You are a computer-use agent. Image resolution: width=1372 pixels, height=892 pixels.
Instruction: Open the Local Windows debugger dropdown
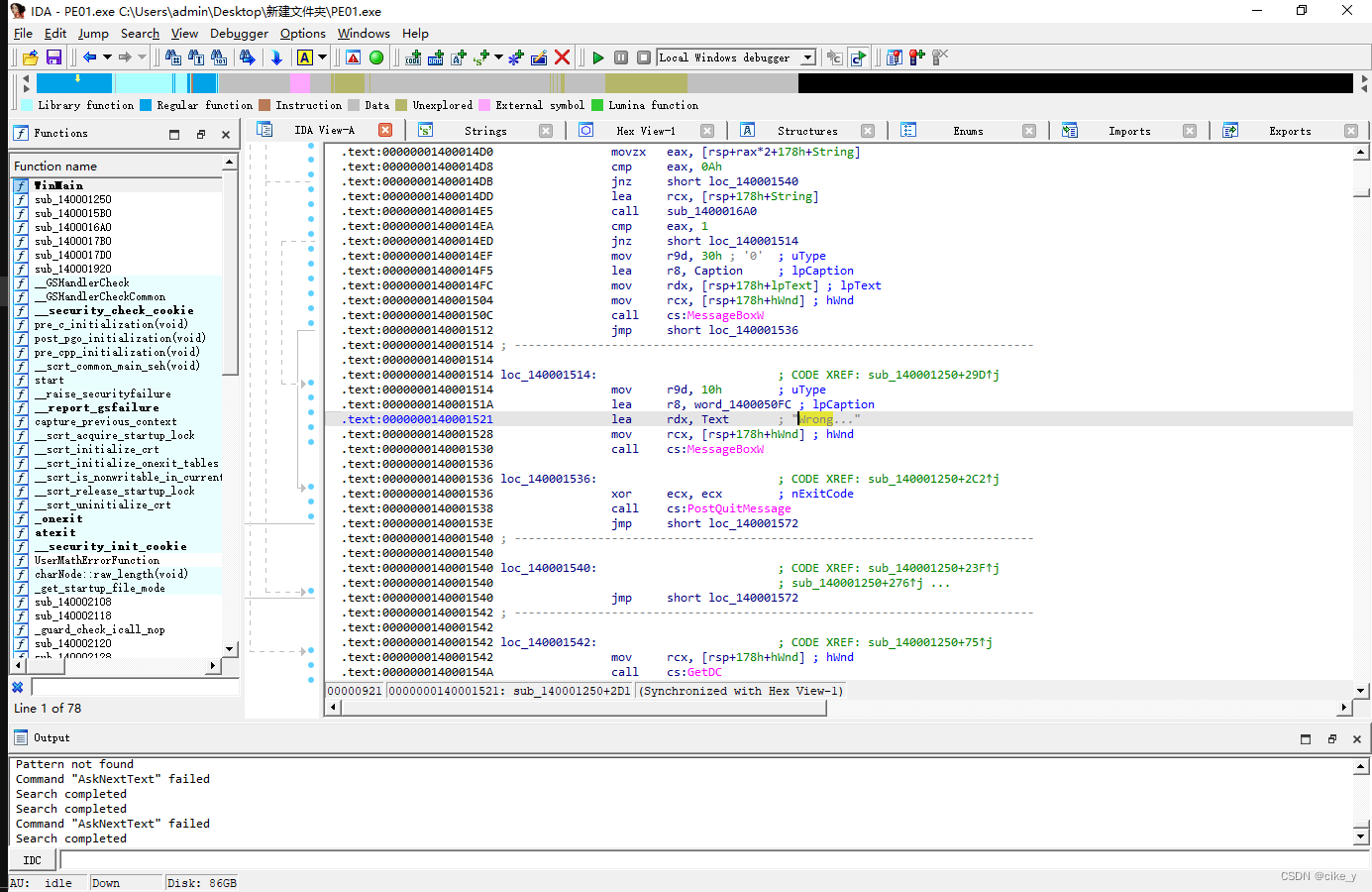[807, 57]
